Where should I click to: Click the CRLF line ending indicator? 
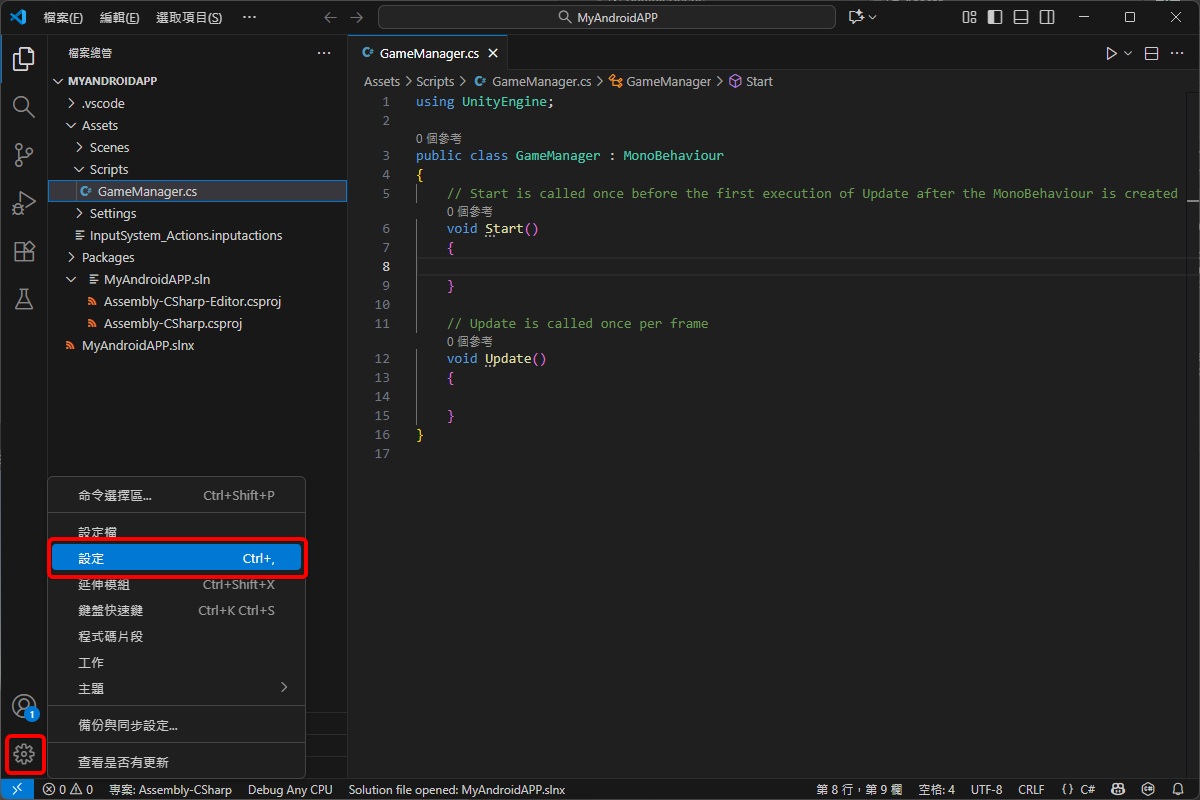1031,790
